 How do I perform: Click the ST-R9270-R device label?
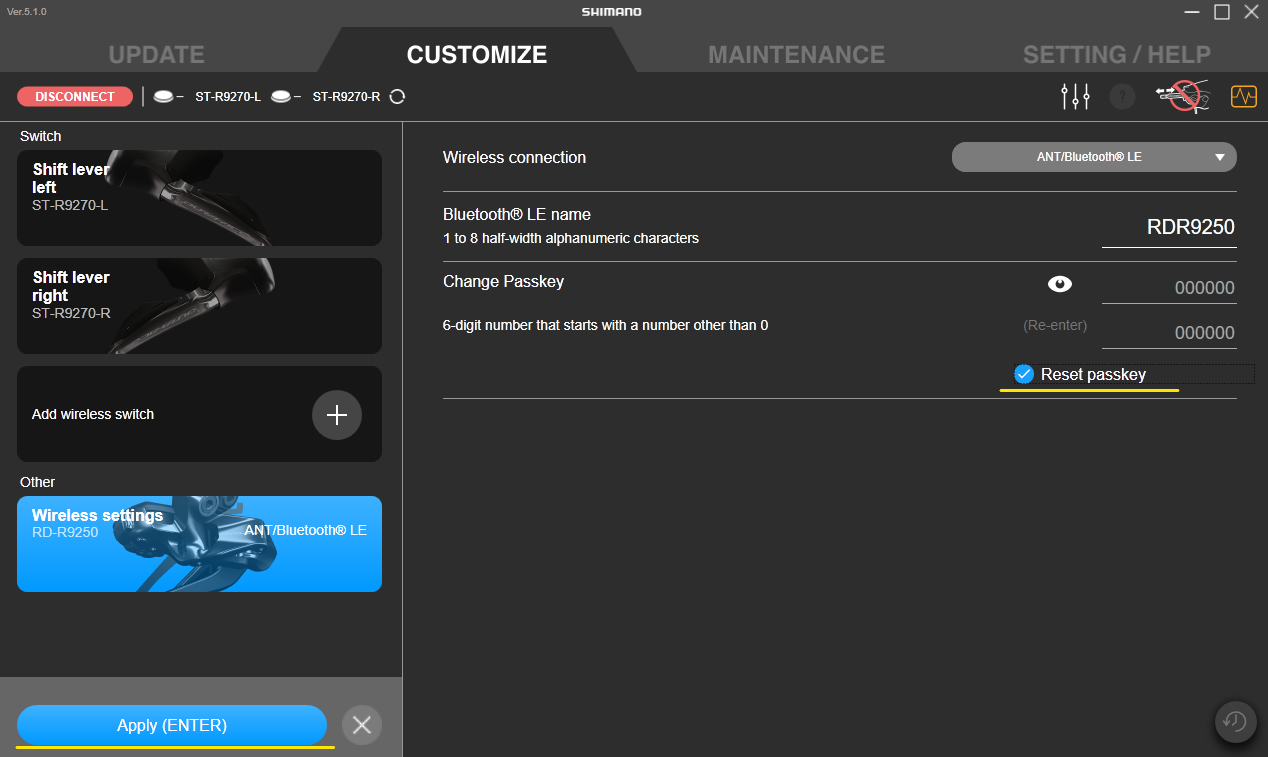[x=346, y=97]
